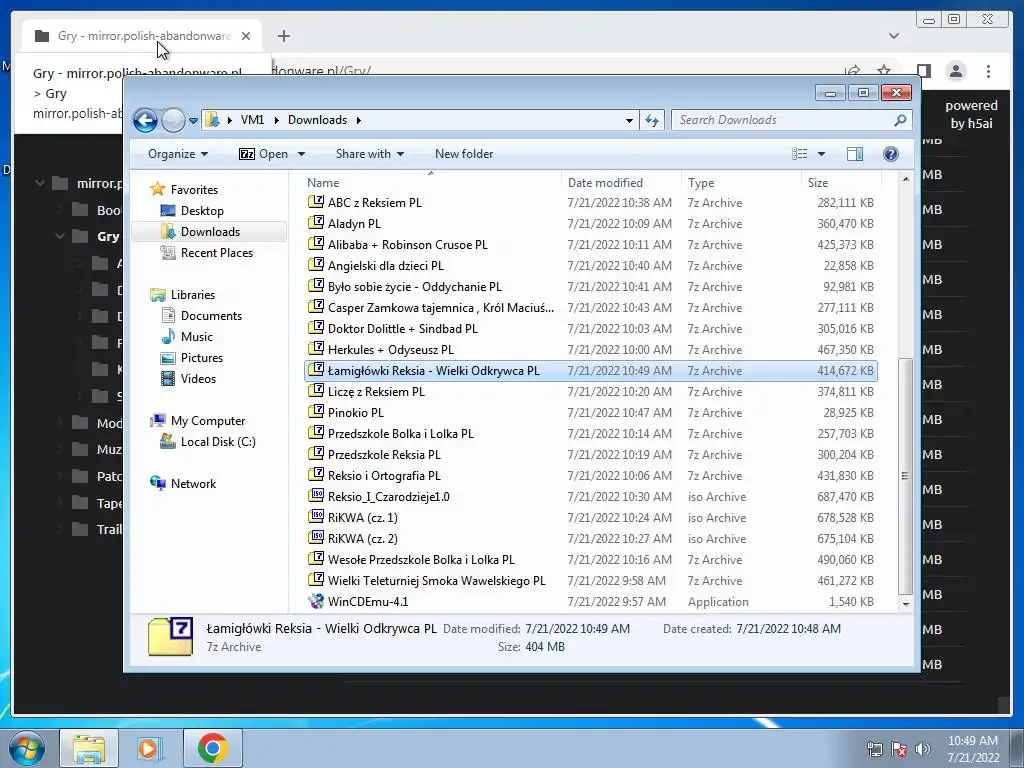Select the Pinokio PL archive icon

point(316,411)
